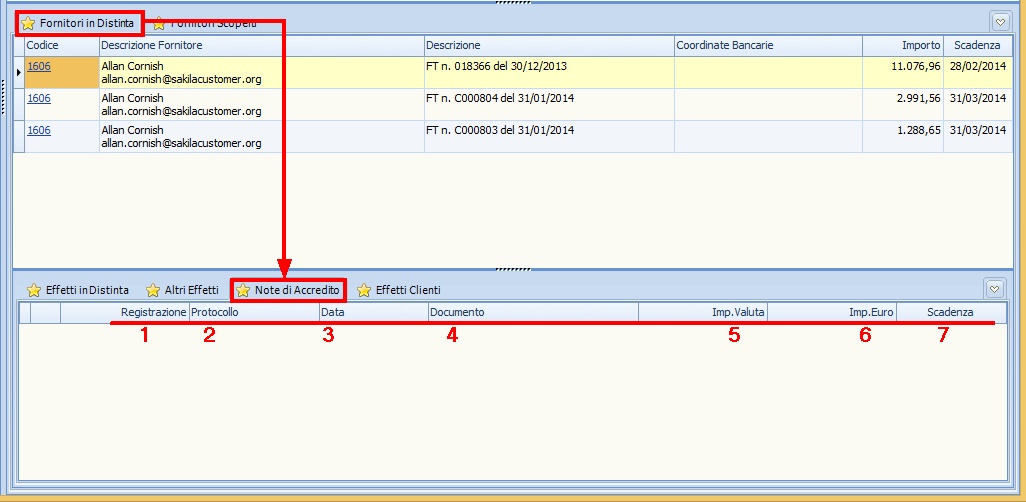Open the Effetti Clienti tab

(407, 290)
